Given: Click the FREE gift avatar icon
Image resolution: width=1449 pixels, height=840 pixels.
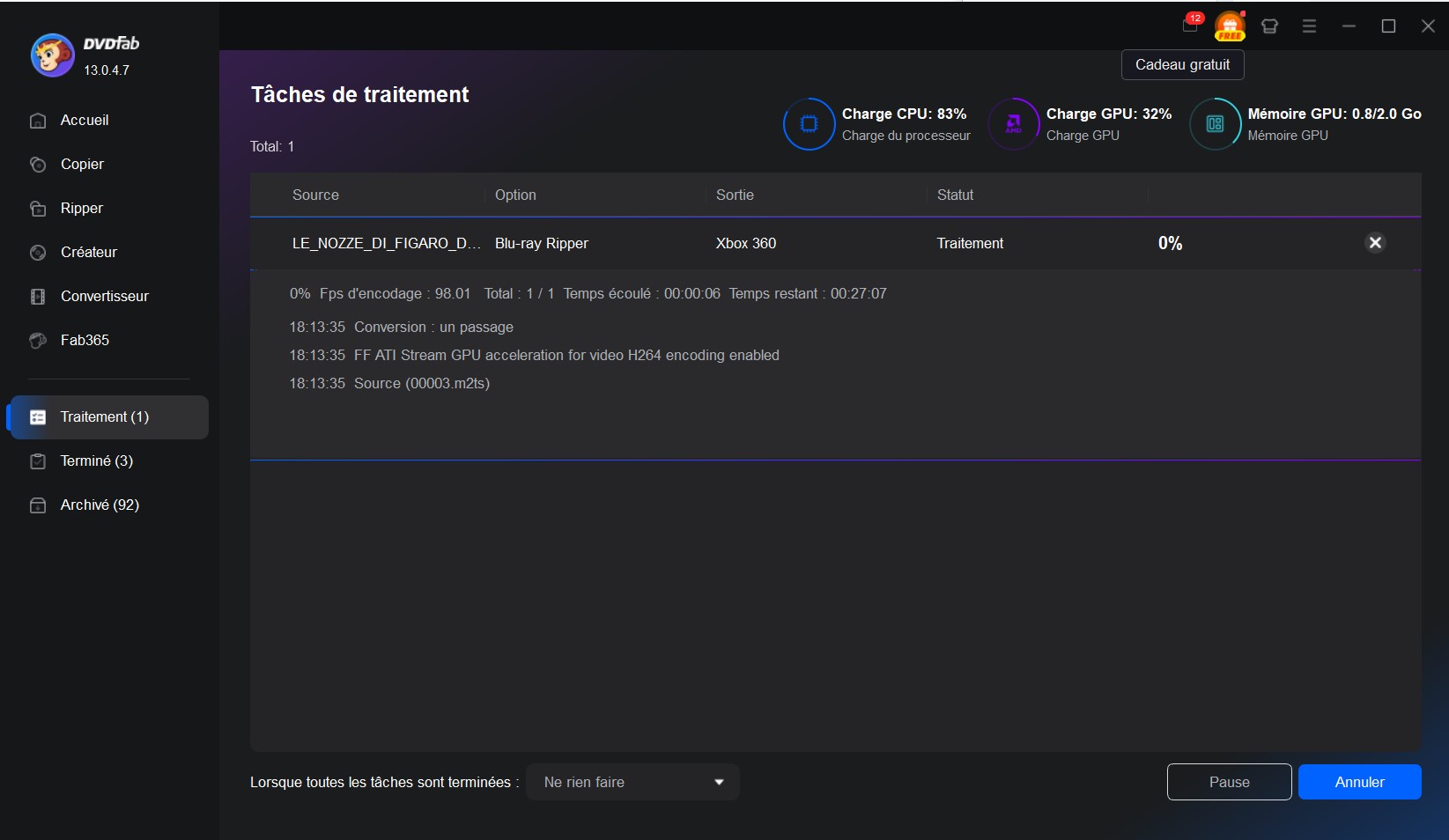Looking at the screenshot, I should pos(1230,26).
